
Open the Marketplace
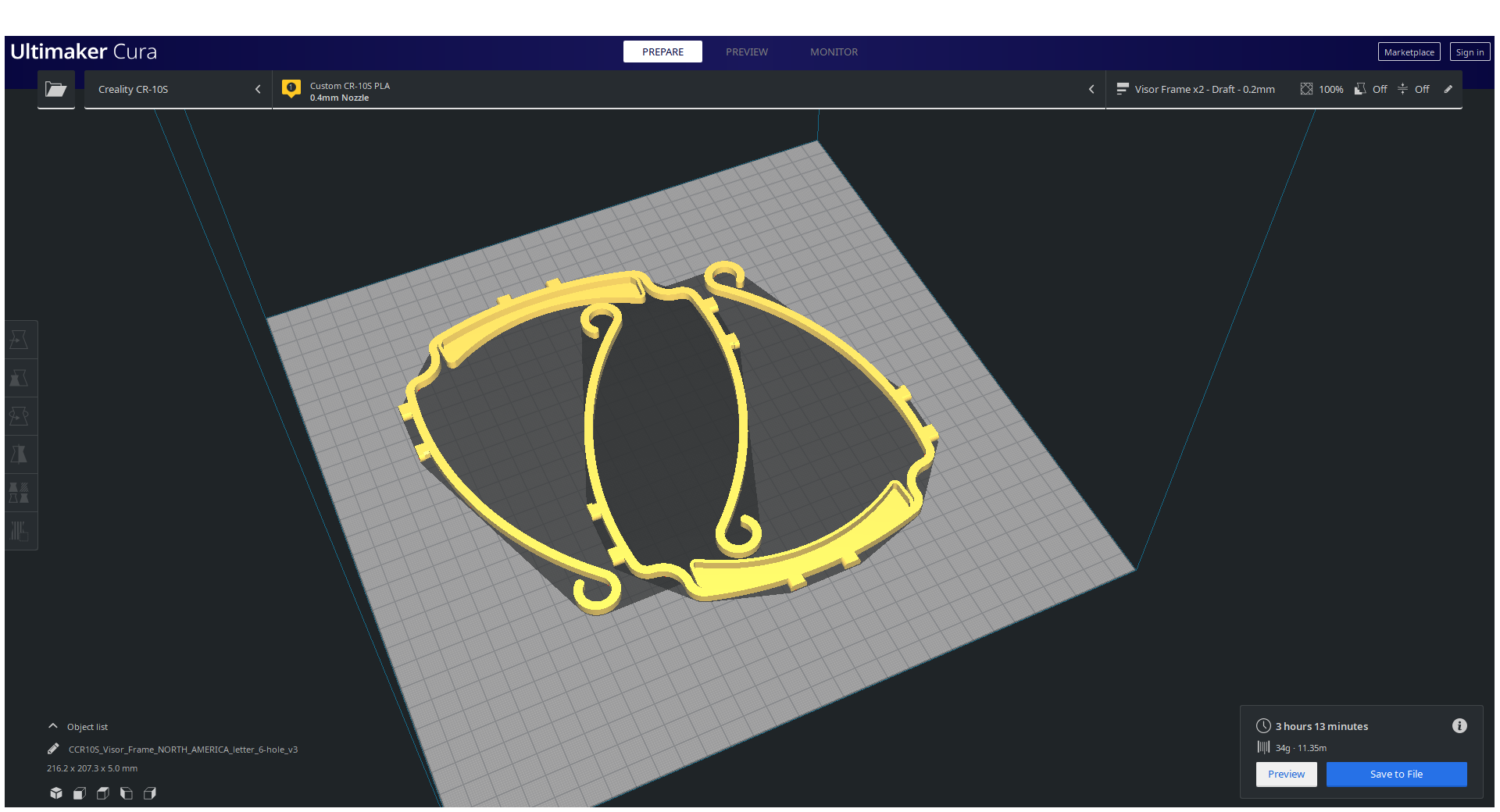click(x=1409, y=52)
